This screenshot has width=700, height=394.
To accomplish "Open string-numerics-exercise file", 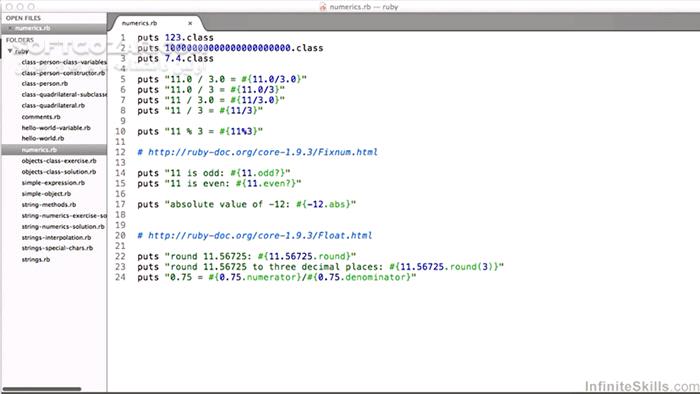I will 64,216.
